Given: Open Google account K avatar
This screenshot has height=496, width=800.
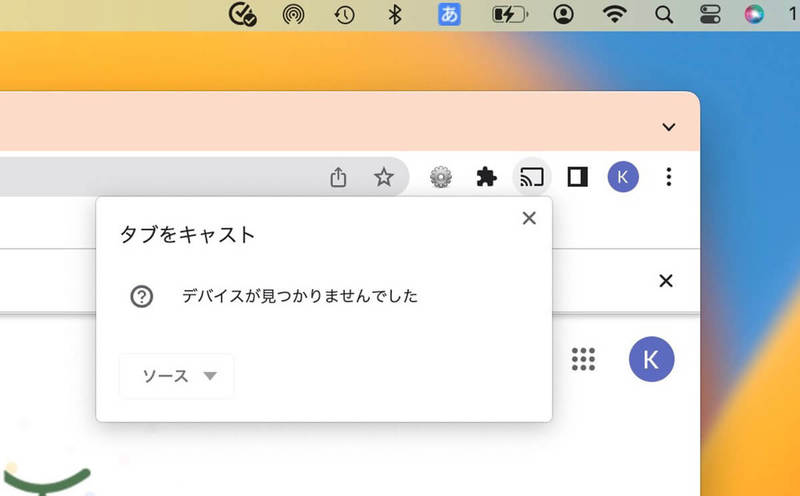Looking at the screenshot, I should pos(652,359).
